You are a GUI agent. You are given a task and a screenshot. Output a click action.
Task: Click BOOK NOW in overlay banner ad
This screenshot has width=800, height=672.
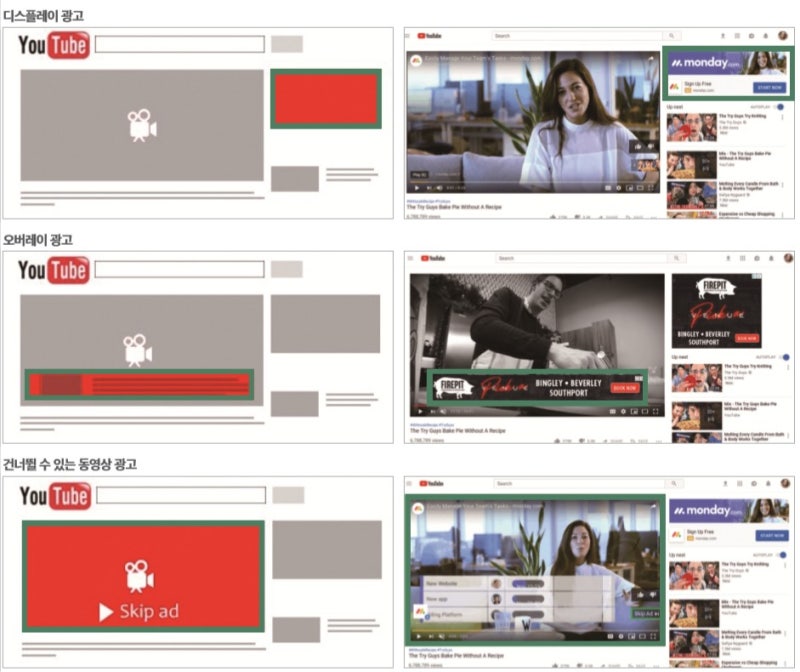[x=624, y=388]
